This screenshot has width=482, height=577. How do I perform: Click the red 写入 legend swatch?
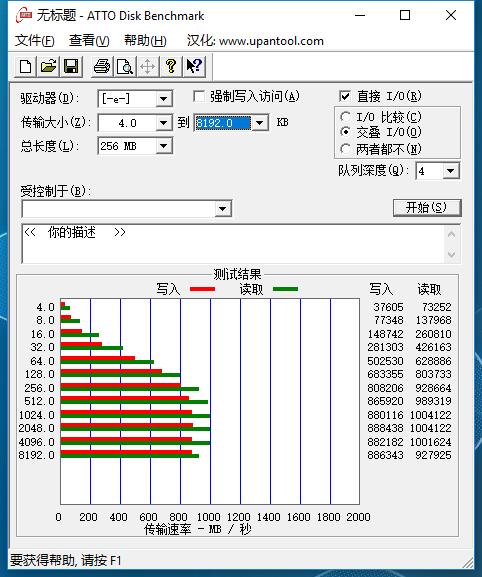pyautogui.click(x=202, y=289)
